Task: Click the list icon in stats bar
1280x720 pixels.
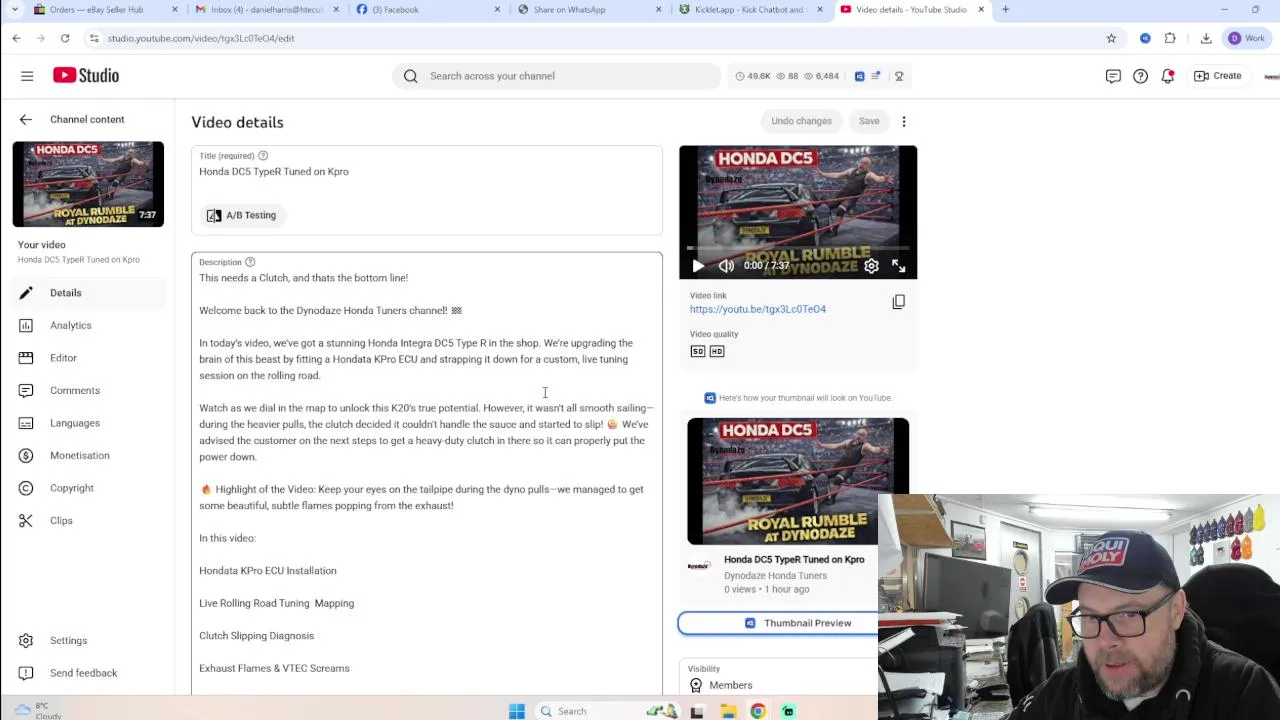Action: coord(876,76)
